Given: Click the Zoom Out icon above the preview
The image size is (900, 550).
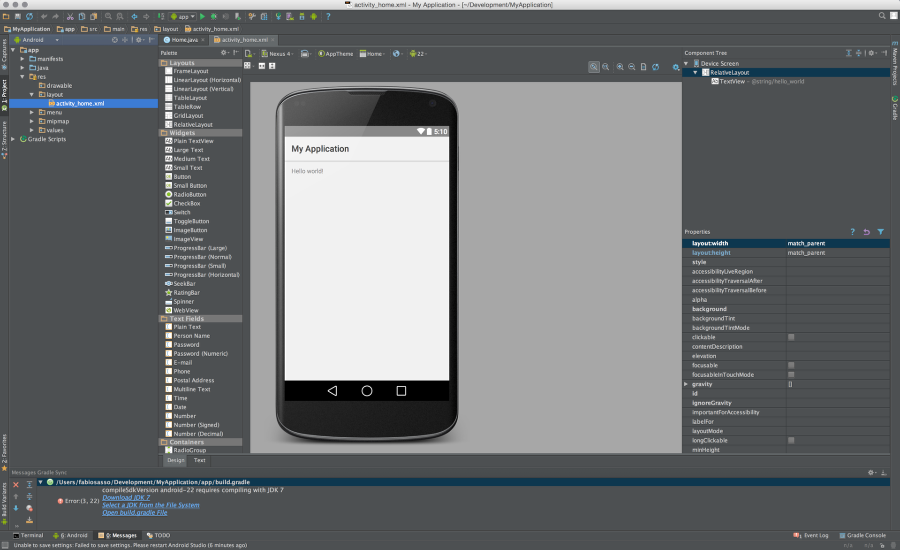Looking at the screenshot, I should pos(631,67).
